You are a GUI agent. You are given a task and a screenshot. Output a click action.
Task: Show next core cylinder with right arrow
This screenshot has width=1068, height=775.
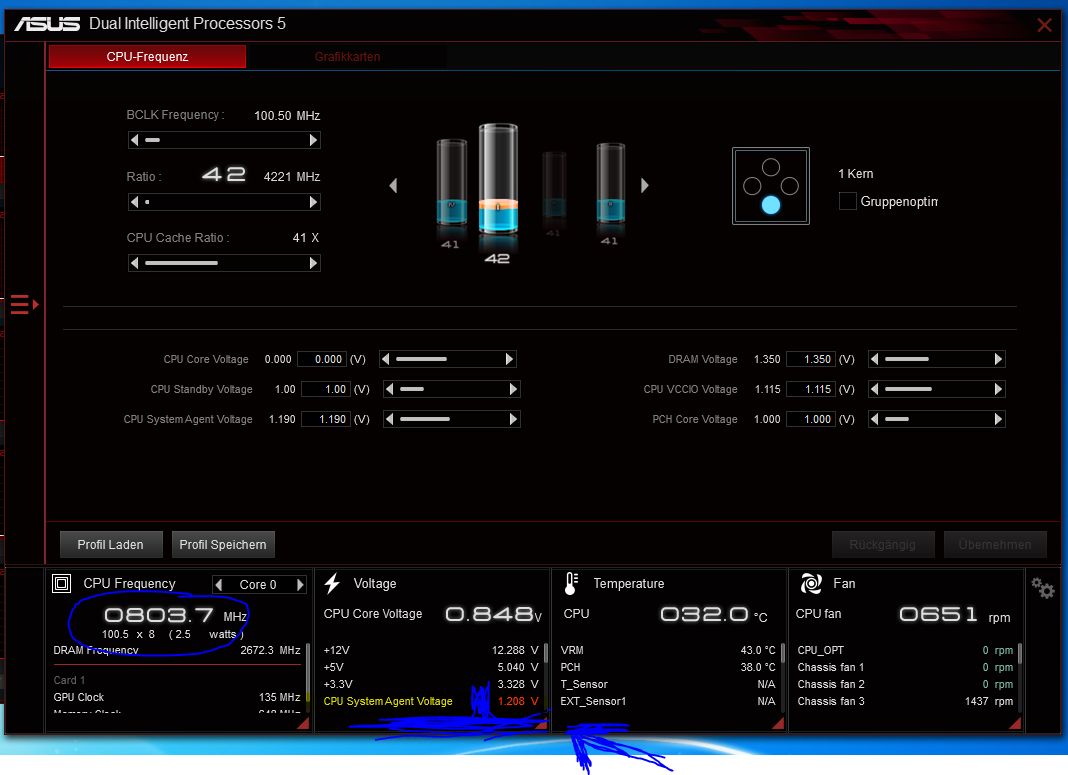tap(644, 185)
